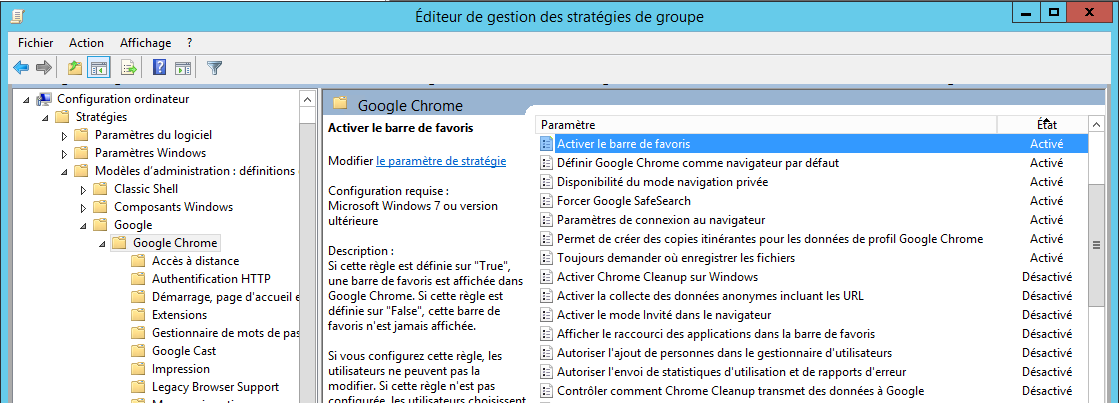The width and height of the screenshot is (1119, 403).
Task: Expand the Composants Windows node
Action: [83, 207]
